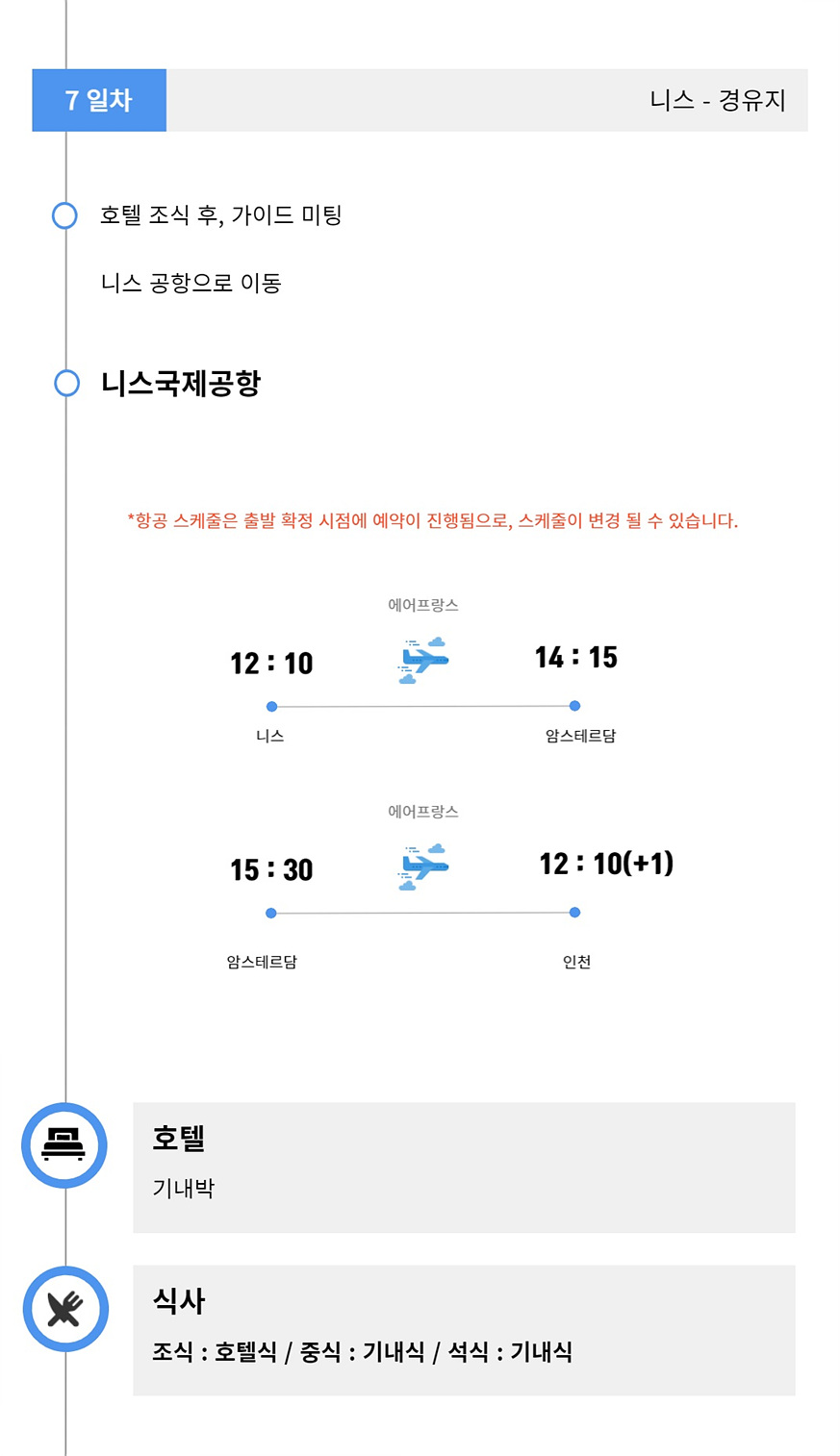Click the airplane icon for 니스–암스테르담 flight
The image size is (840, 1456).
[x=423, y=661]
